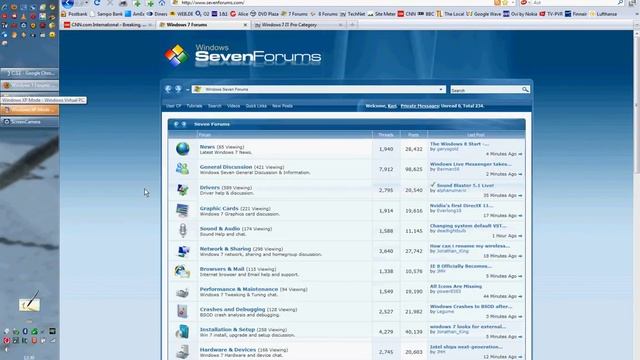Open the Network & Sharing forum link
Image resolution: width=640 pixels, height=360 pixels.
(225, 249)
